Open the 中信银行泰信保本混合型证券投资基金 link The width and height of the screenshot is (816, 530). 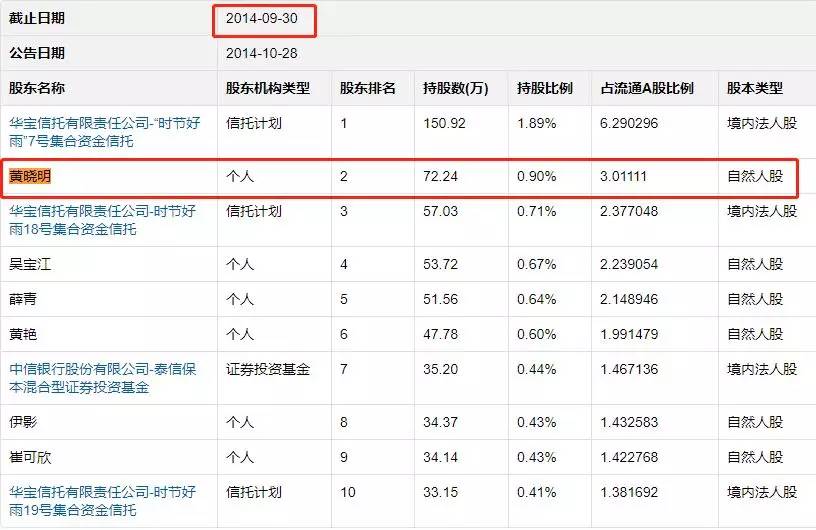coord(103,378)
